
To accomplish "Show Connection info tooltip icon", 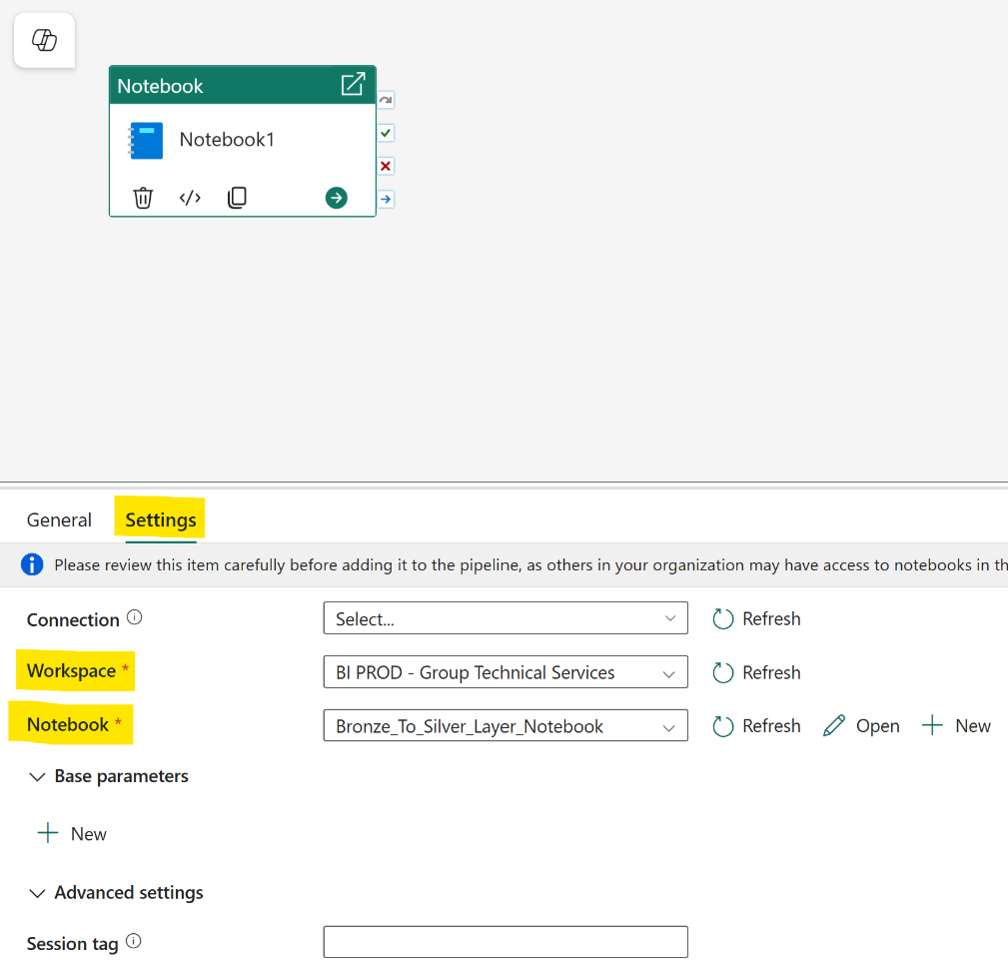I will click(134, 617).
